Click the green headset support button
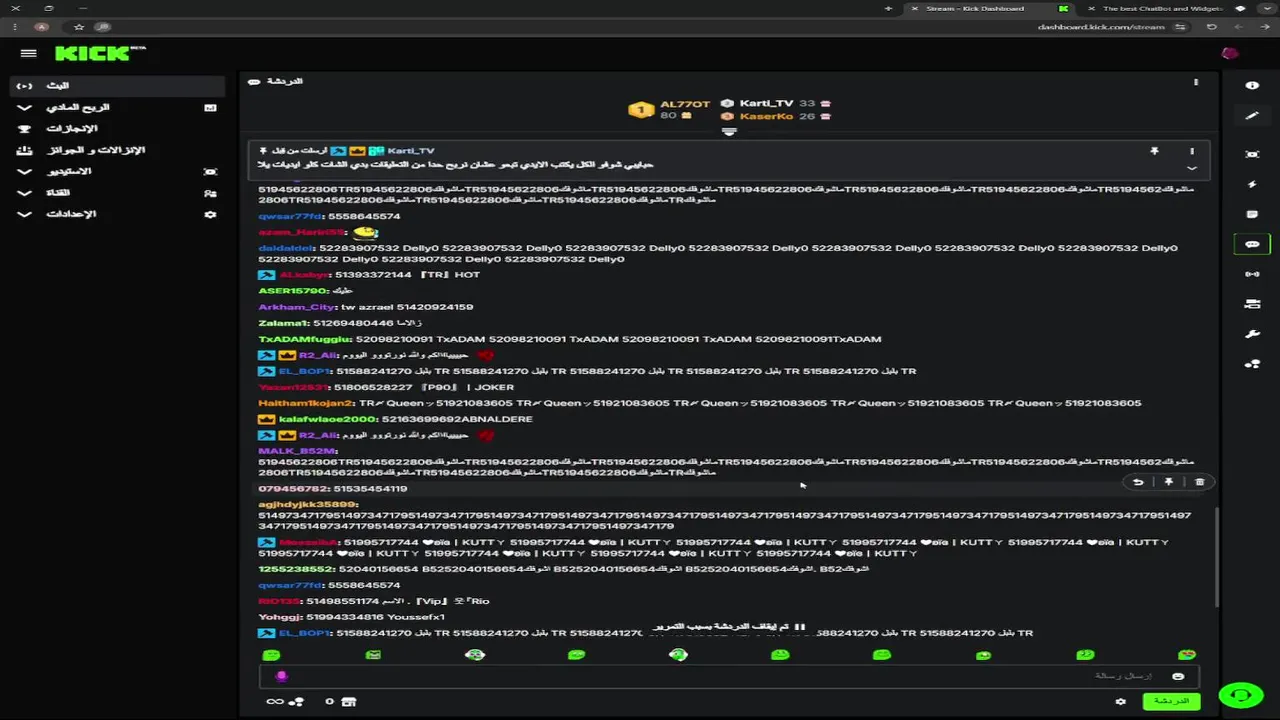Viewport: 1280px width, 720px height. [x=1241, y=695]
